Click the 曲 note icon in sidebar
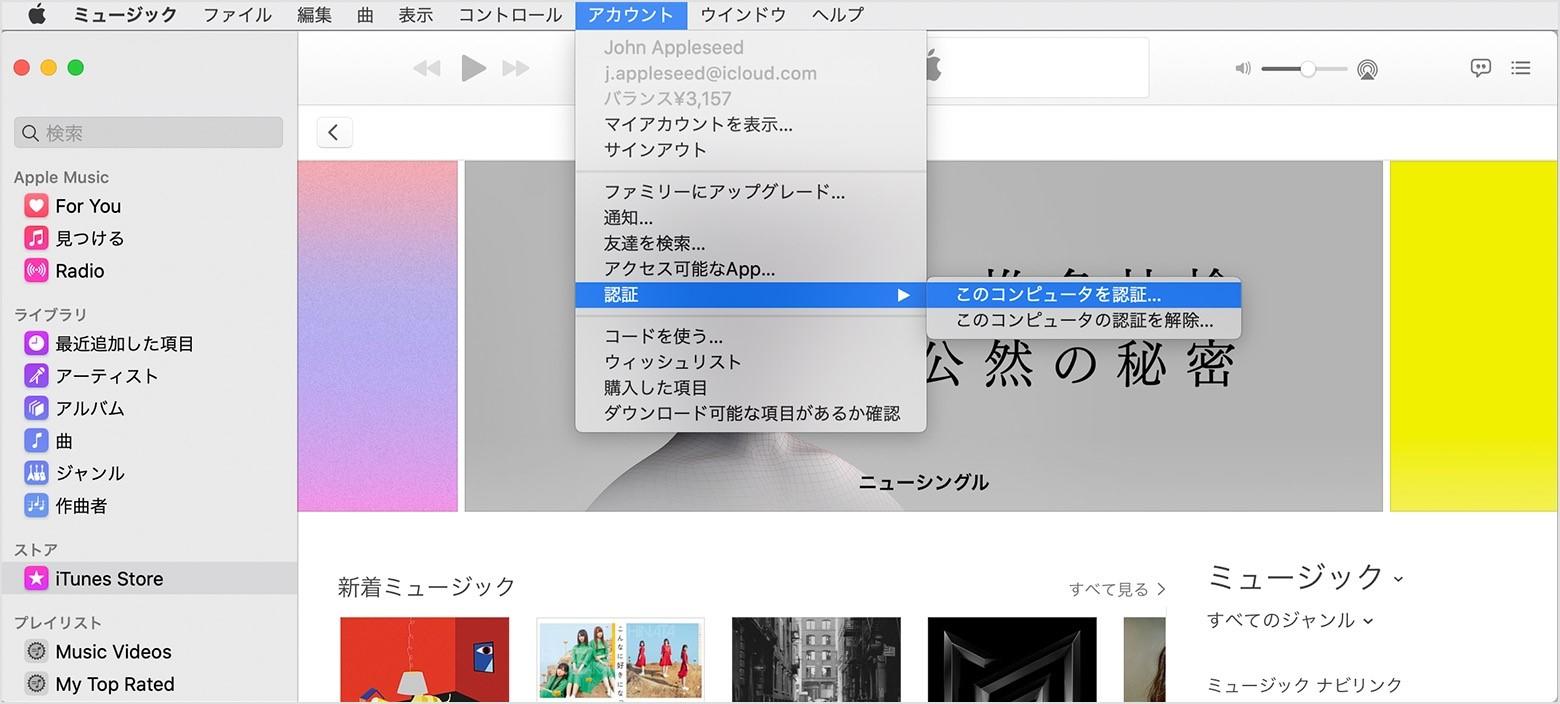The height and width of the screenshot is (704, 1560). [36, 441]
